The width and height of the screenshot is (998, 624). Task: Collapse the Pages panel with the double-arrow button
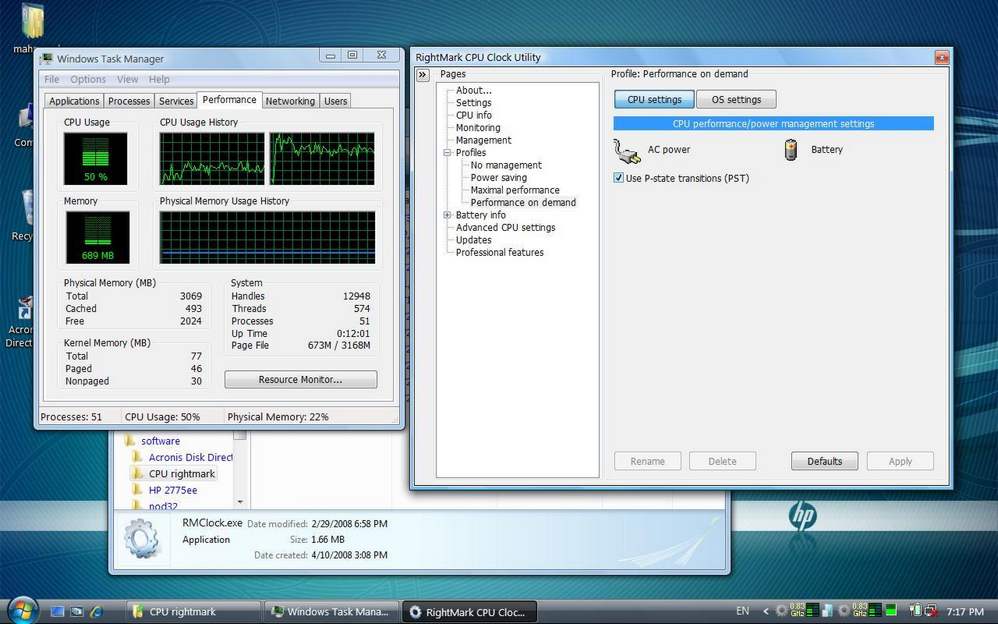pyautogui.click(x=423, y=75)
